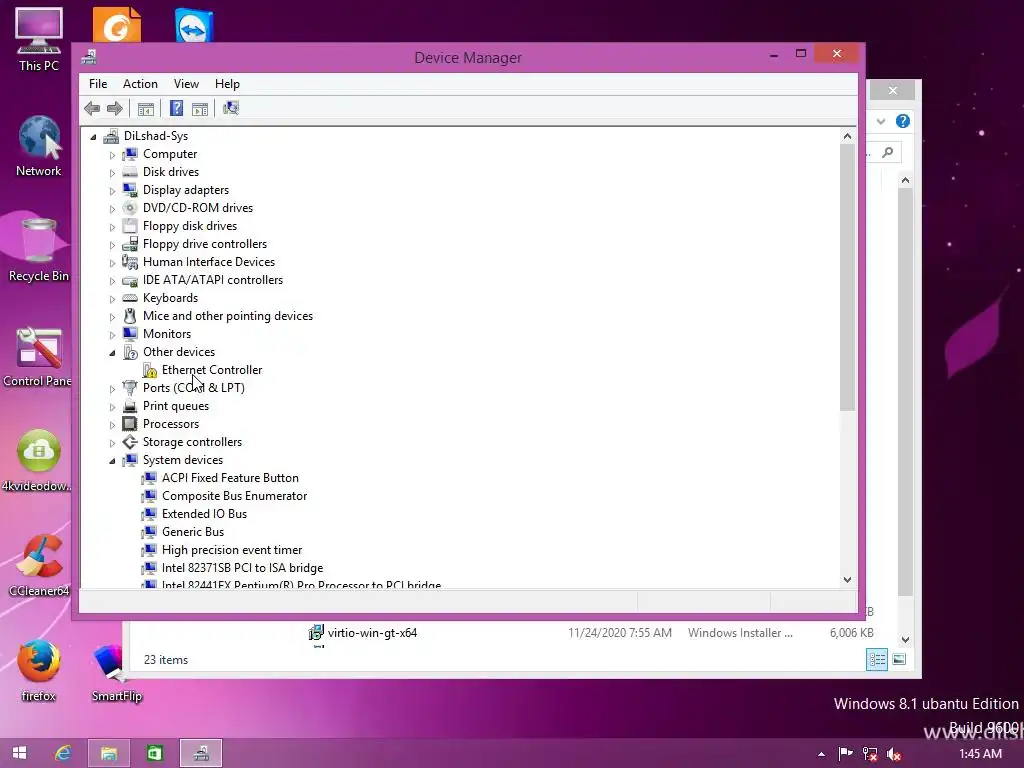Collapse the System devices node
1024x768 pixels.
click(x=112, y=460)
